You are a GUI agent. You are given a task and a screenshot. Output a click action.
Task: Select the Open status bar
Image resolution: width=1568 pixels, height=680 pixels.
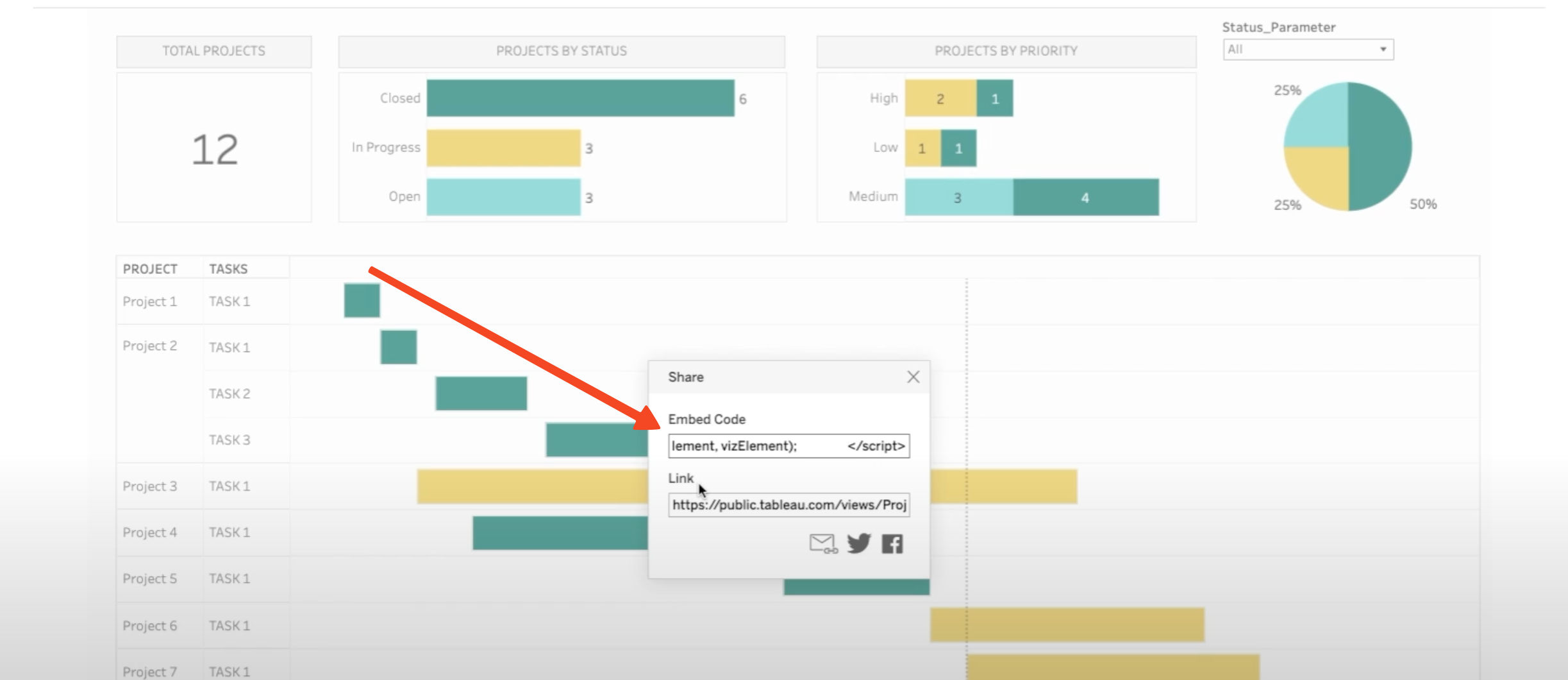coord(504,197)
